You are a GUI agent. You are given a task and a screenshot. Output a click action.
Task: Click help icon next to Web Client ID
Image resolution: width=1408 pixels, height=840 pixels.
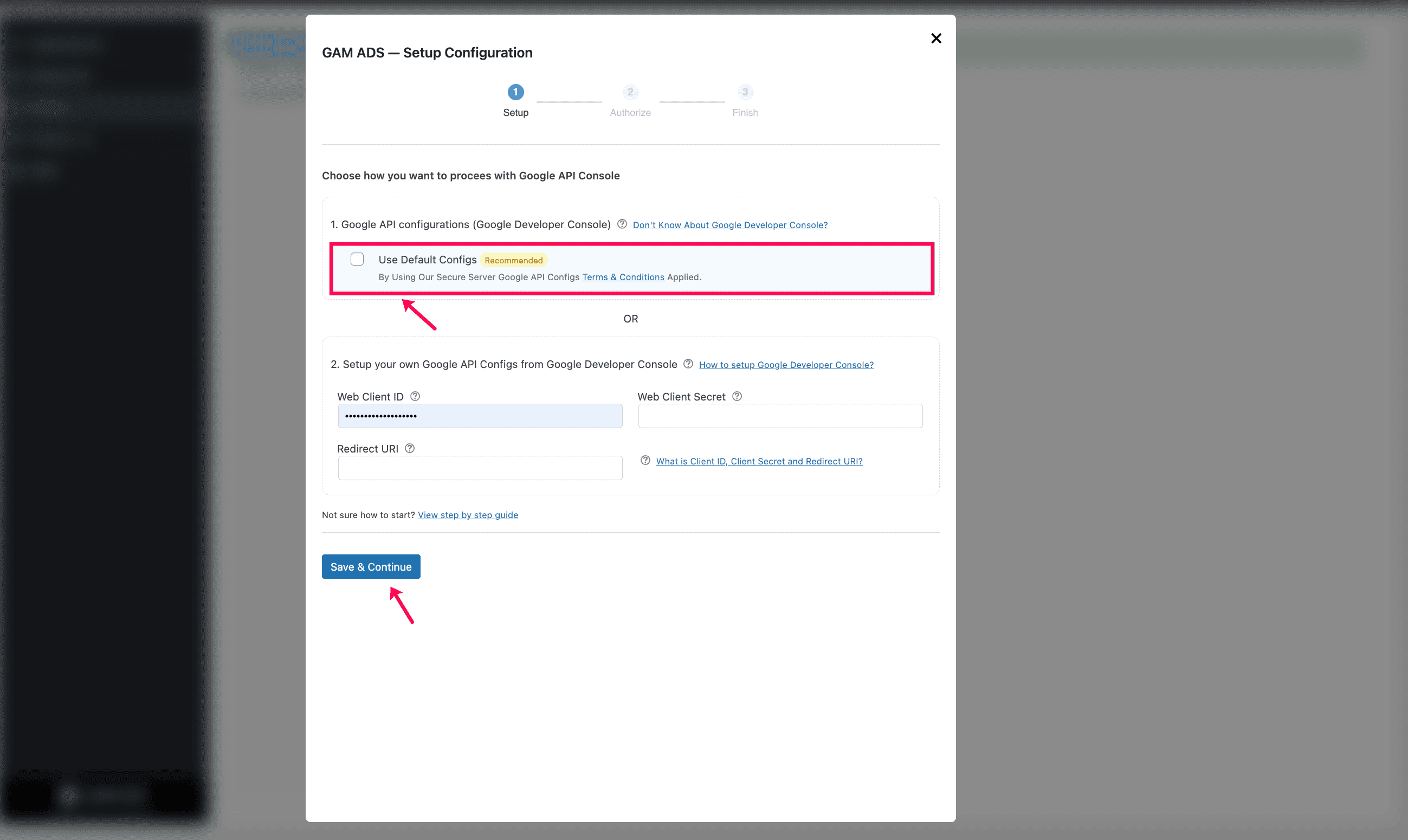pyautogui.click(x=415, y=396)
